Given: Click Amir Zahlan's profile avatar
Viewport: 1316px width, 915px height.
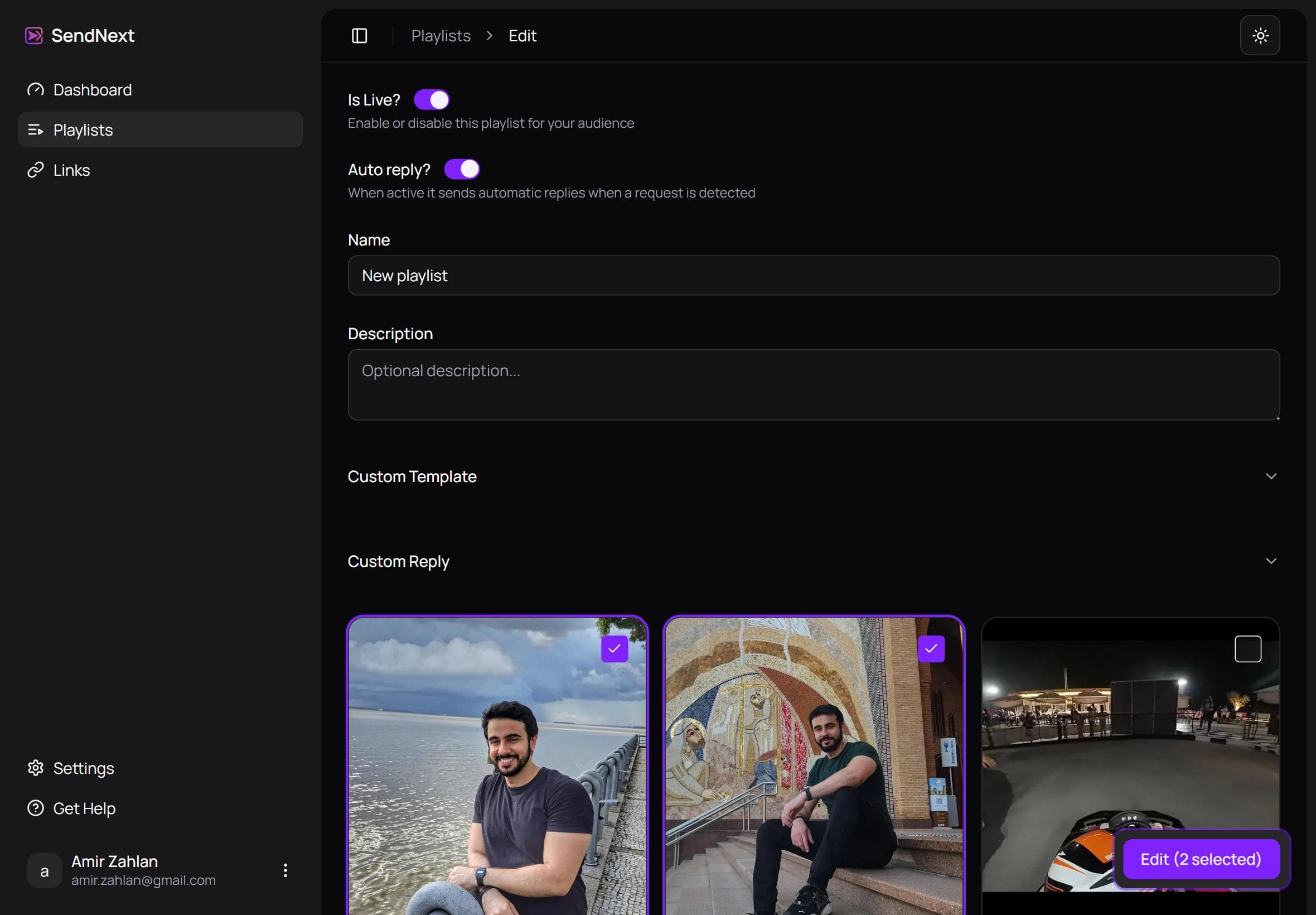Looking at the screenshot, I should [x=44, y=870].
